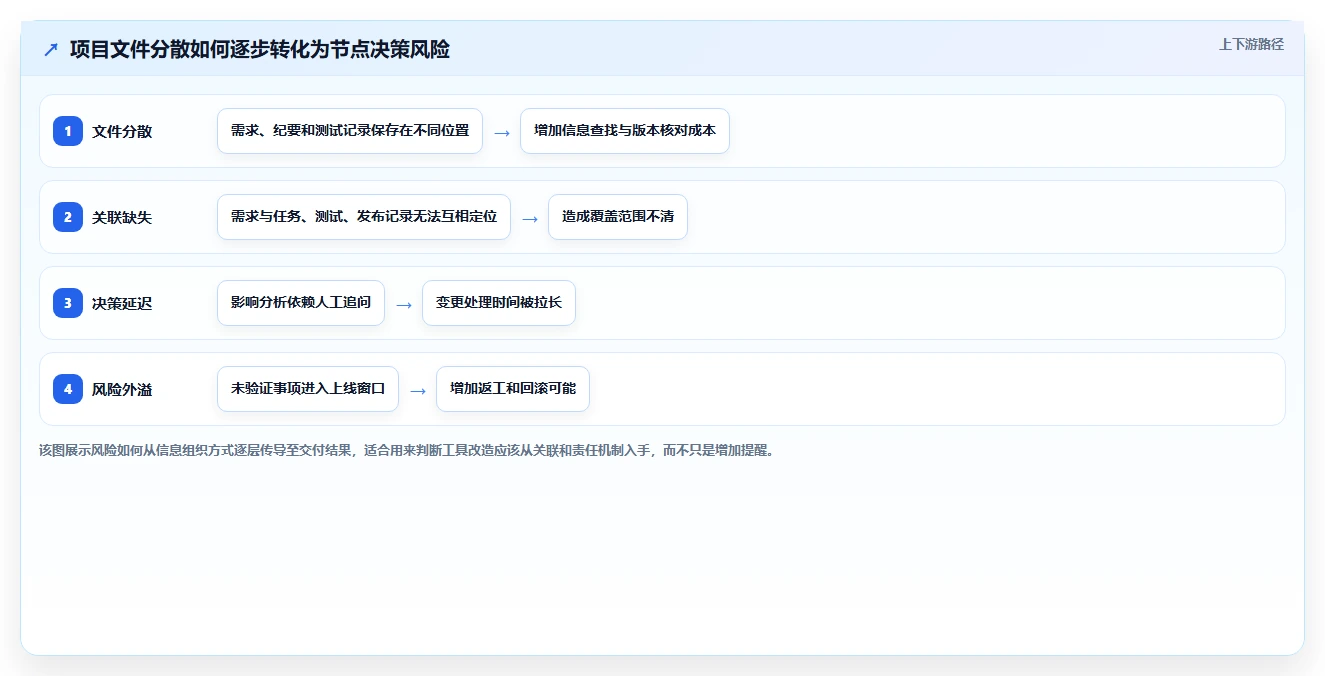Click the 文件分散 step label
This screenshot has width=1325, height=676.
click(x=122, y=131)
